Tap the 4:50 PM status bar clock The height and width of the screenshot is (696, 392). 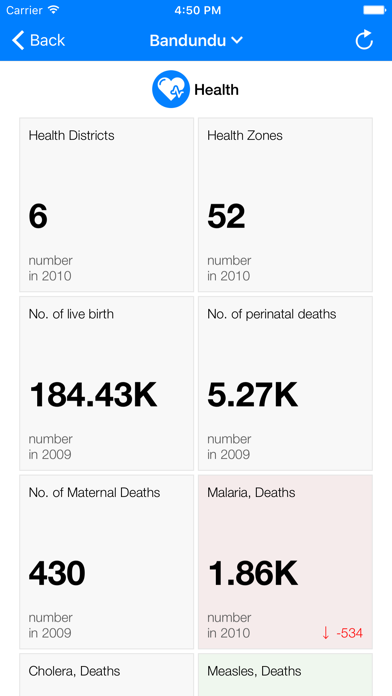(198, 10)
